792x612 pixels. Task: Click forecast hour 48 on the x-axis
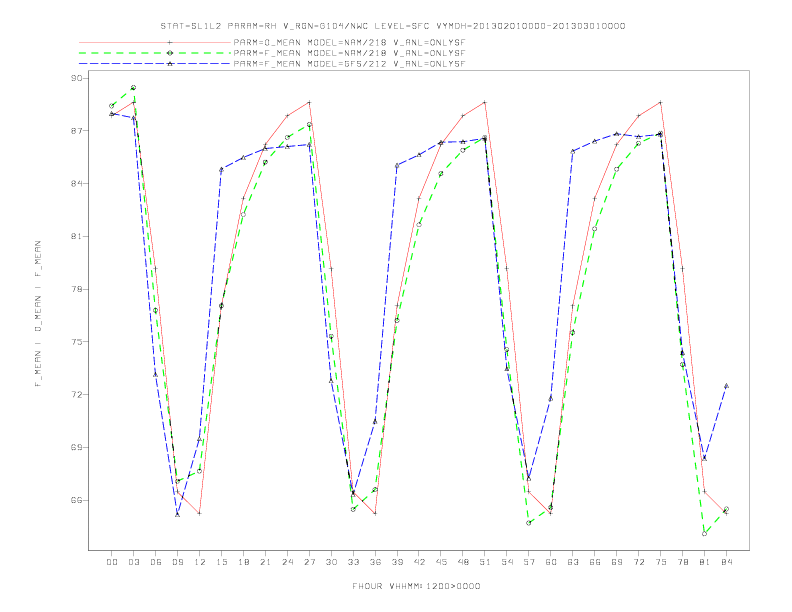[x=463, y=562]
